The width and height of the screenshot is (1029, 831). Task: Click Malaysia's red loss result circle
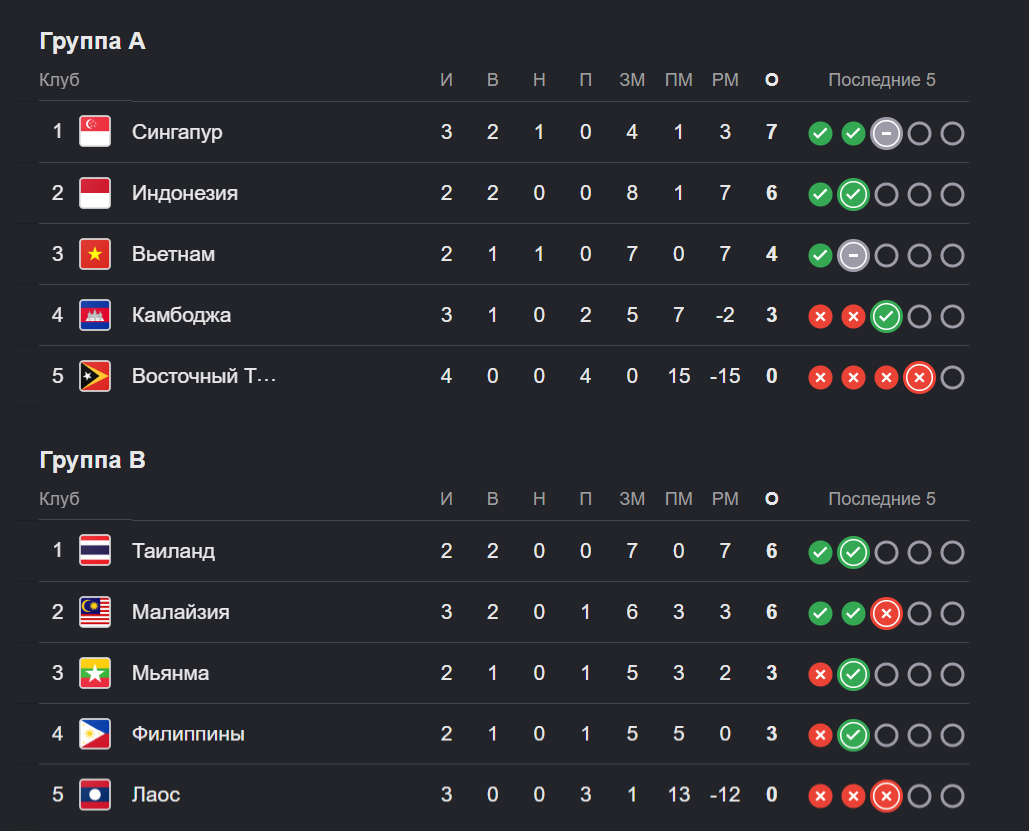(886, 614)
